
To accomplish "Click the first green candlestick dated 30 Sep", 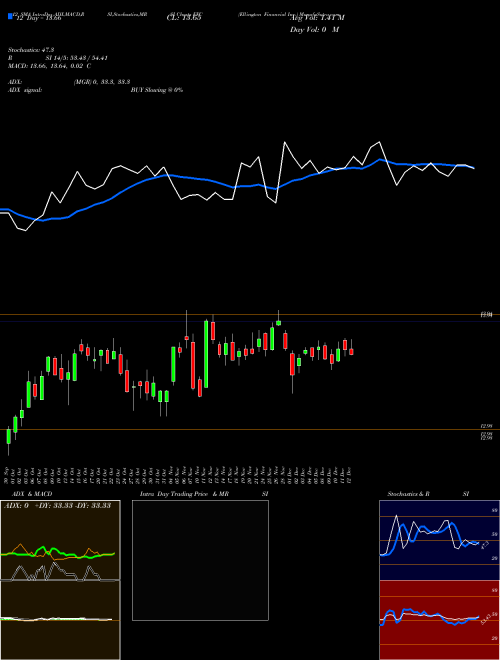I will (8, 436).
